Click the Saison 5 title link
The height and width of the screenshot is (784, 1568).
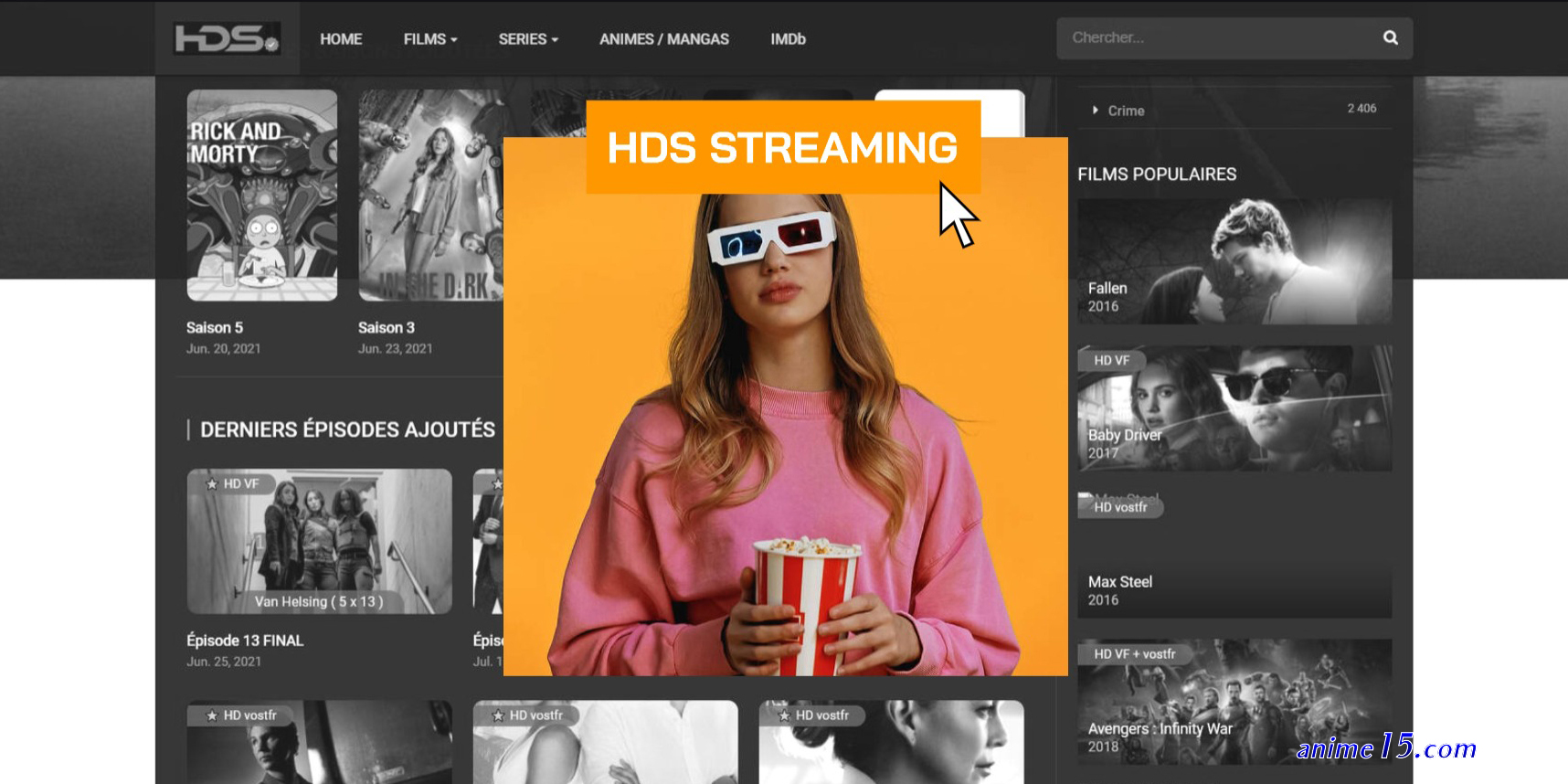(215, 327)
